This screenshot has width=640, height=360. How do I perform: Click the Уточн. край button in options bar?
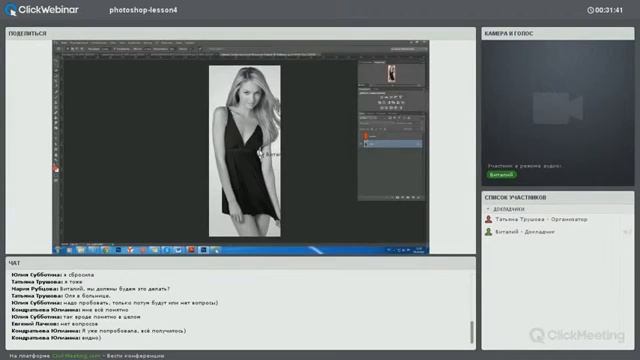click(x=216, y=49)
